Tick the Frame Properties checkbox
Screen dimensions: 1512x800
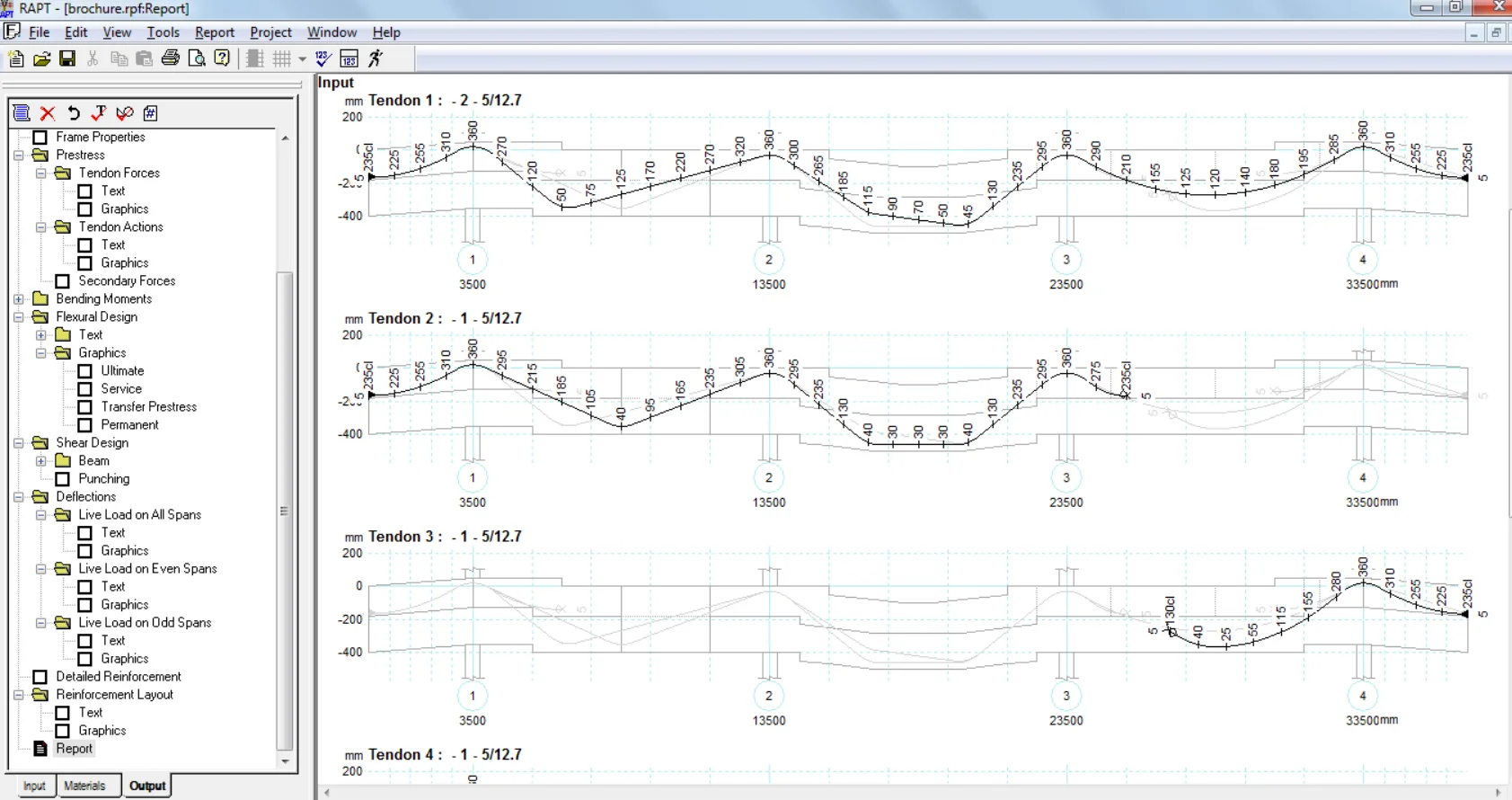tap(40, 138)
